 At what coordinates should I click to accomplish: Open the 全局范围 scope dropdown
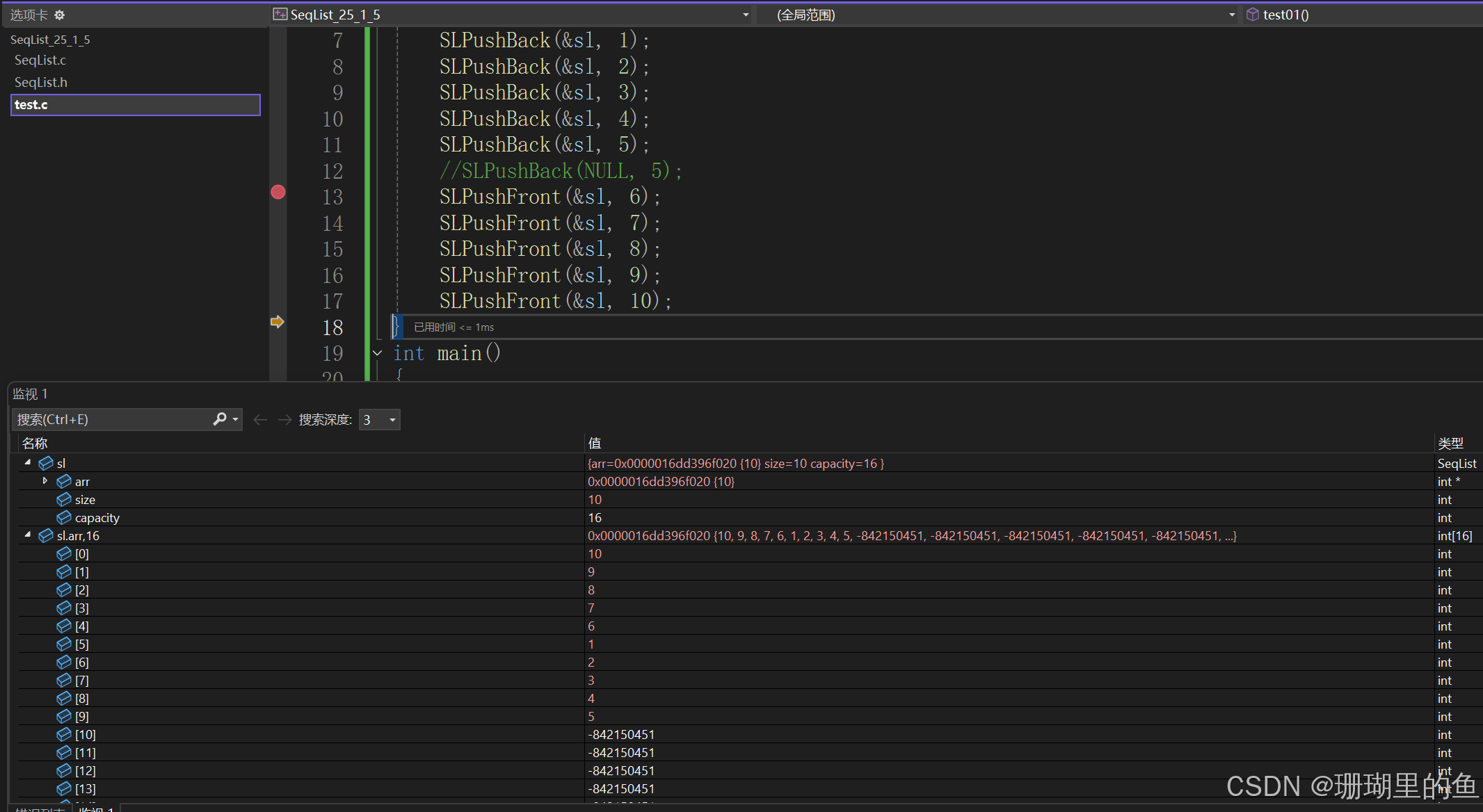click(1232, 15)
